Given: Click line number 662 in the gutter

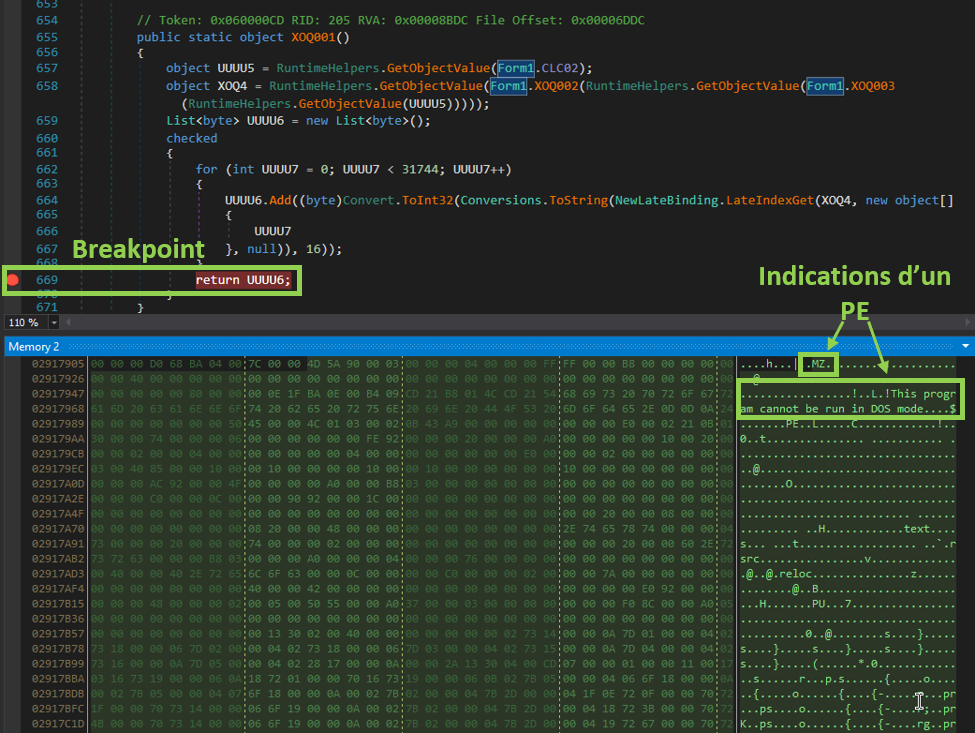Looking at the screenshot, I should tap(47, 170).
